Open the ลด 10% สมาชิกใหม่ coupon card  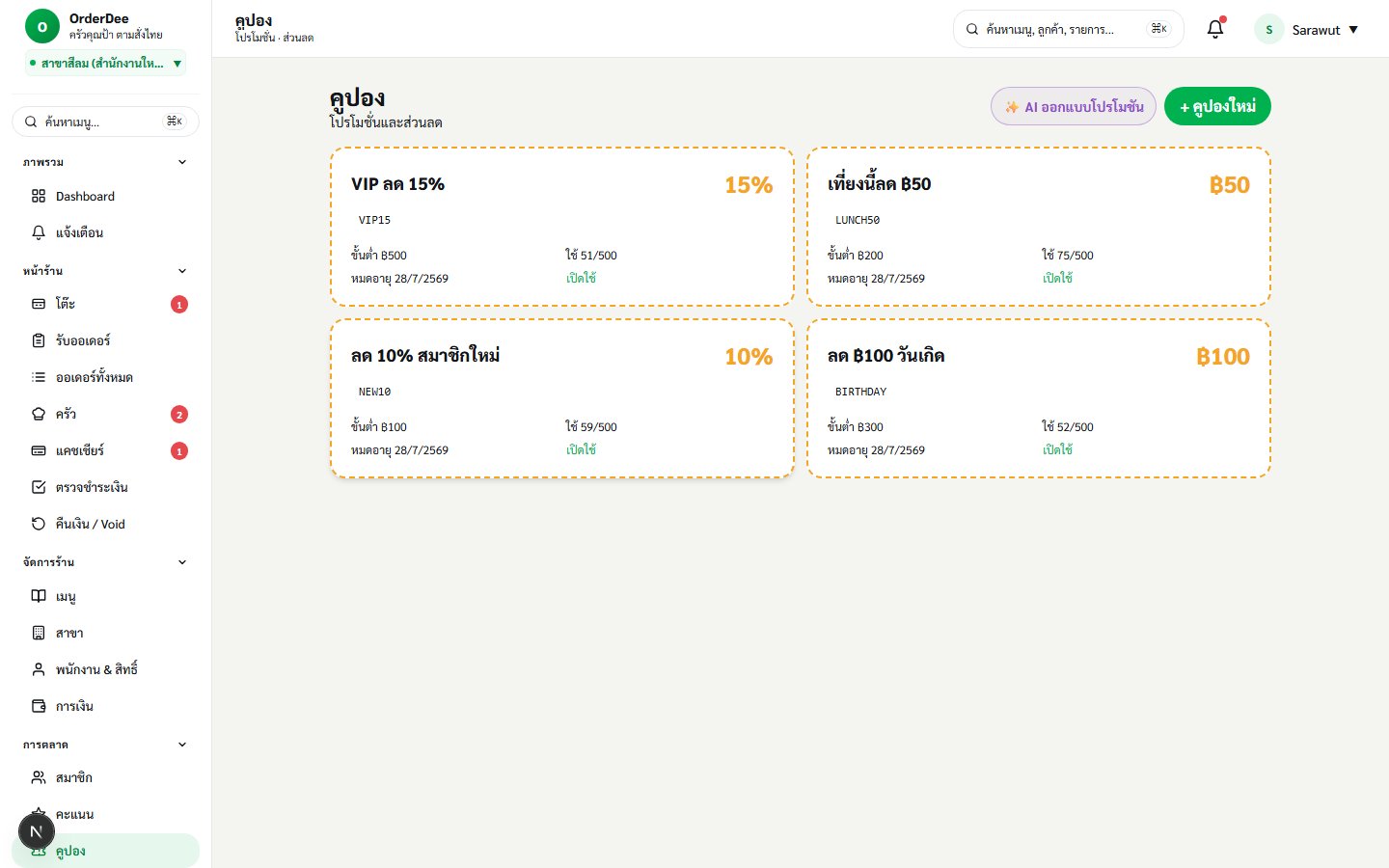click(x=562, y=398)
